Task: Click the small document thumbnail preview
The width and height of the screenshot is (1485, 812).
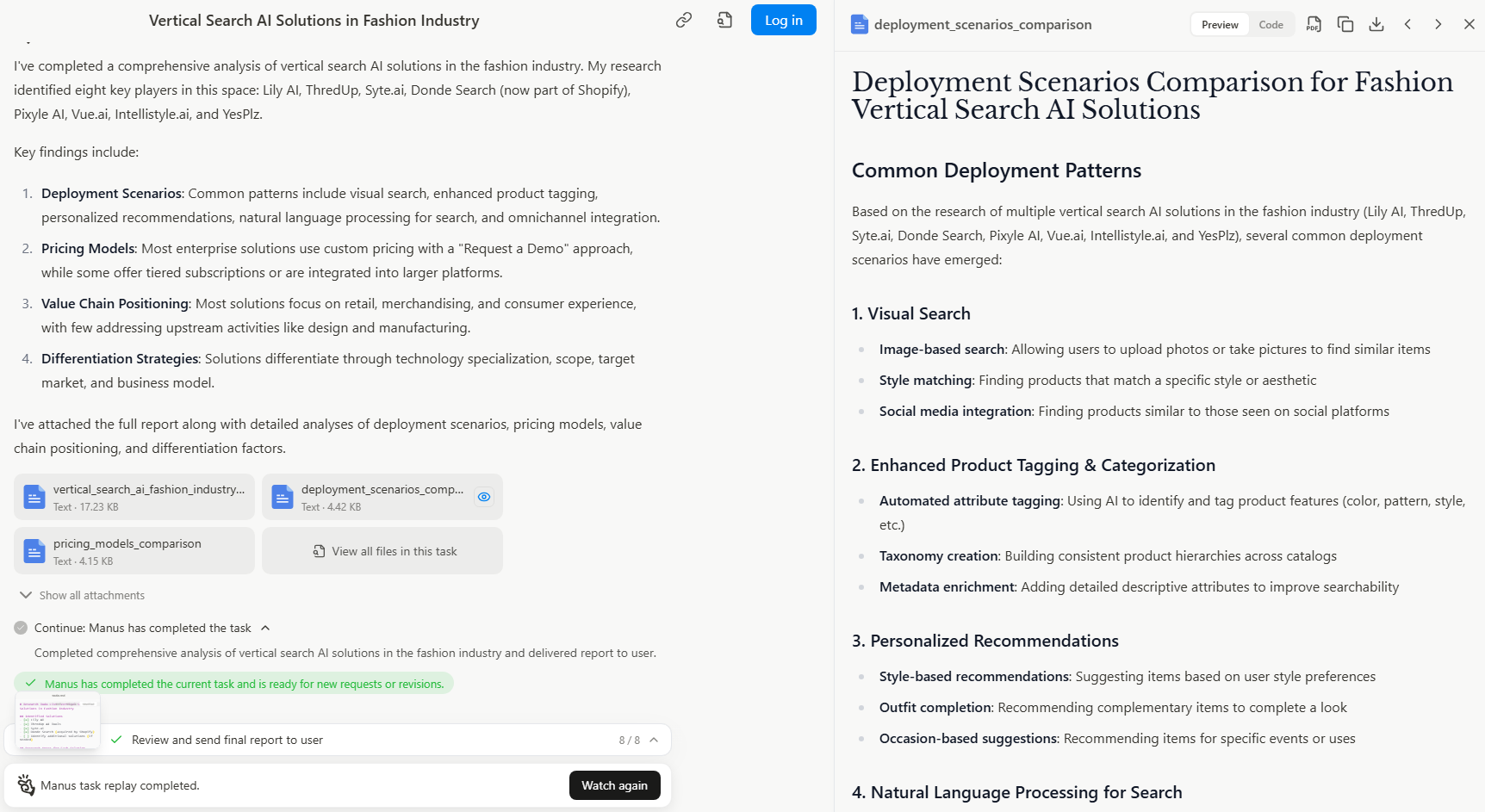Action: [x=58, y=720]
